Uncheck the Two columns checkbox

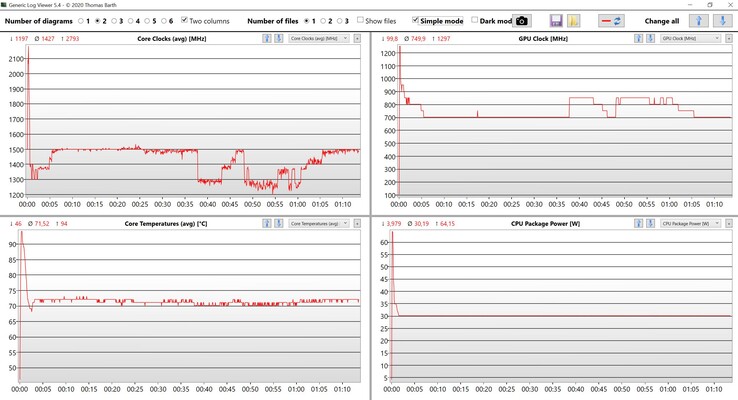(184, 20)
